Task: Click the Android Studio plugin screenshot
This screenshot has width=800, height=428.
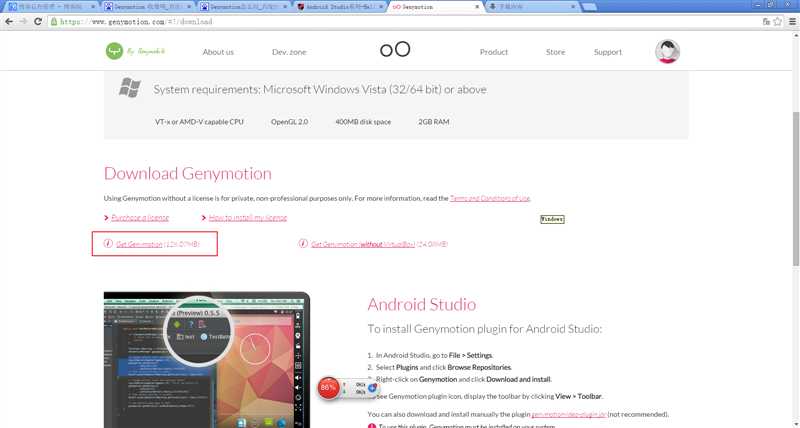Action: [x=207, y=360]
